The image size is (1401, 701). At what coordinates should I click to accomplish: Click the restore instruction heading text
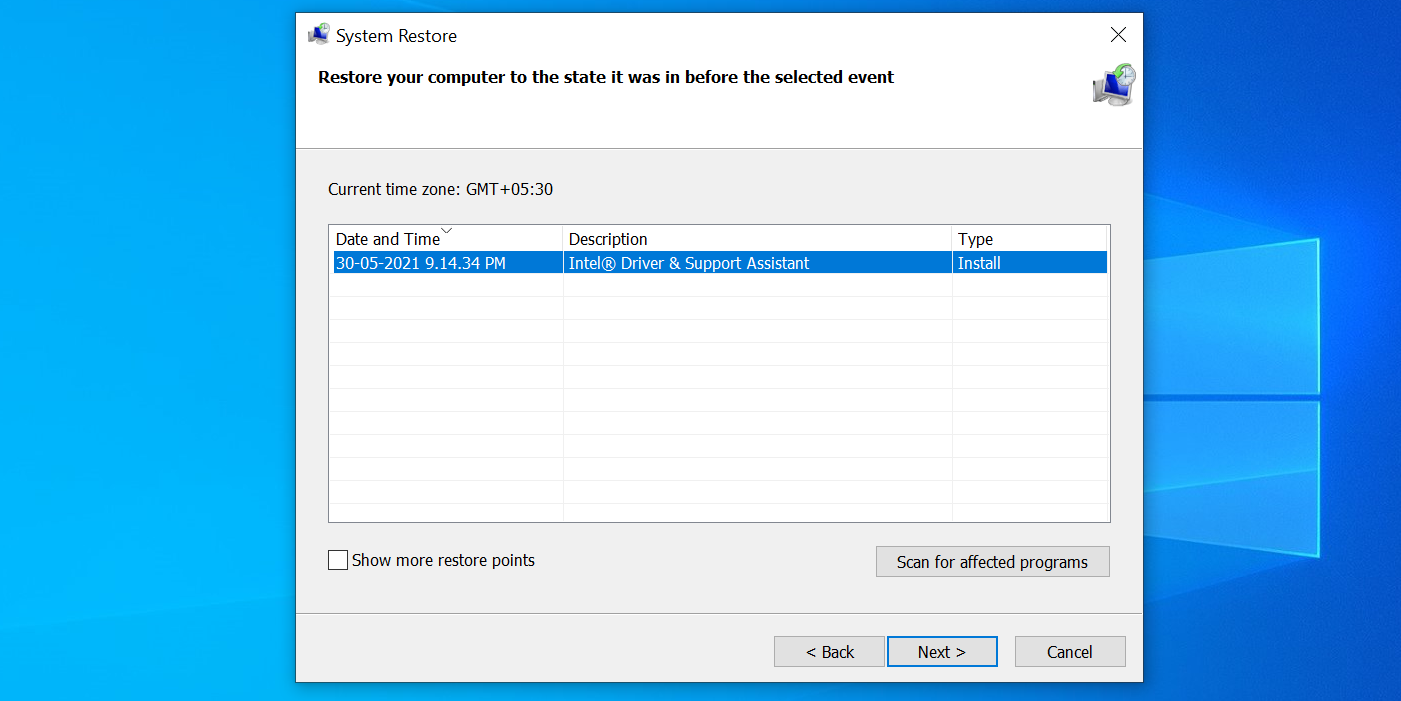pyautogui.click(x=604, y=77)
